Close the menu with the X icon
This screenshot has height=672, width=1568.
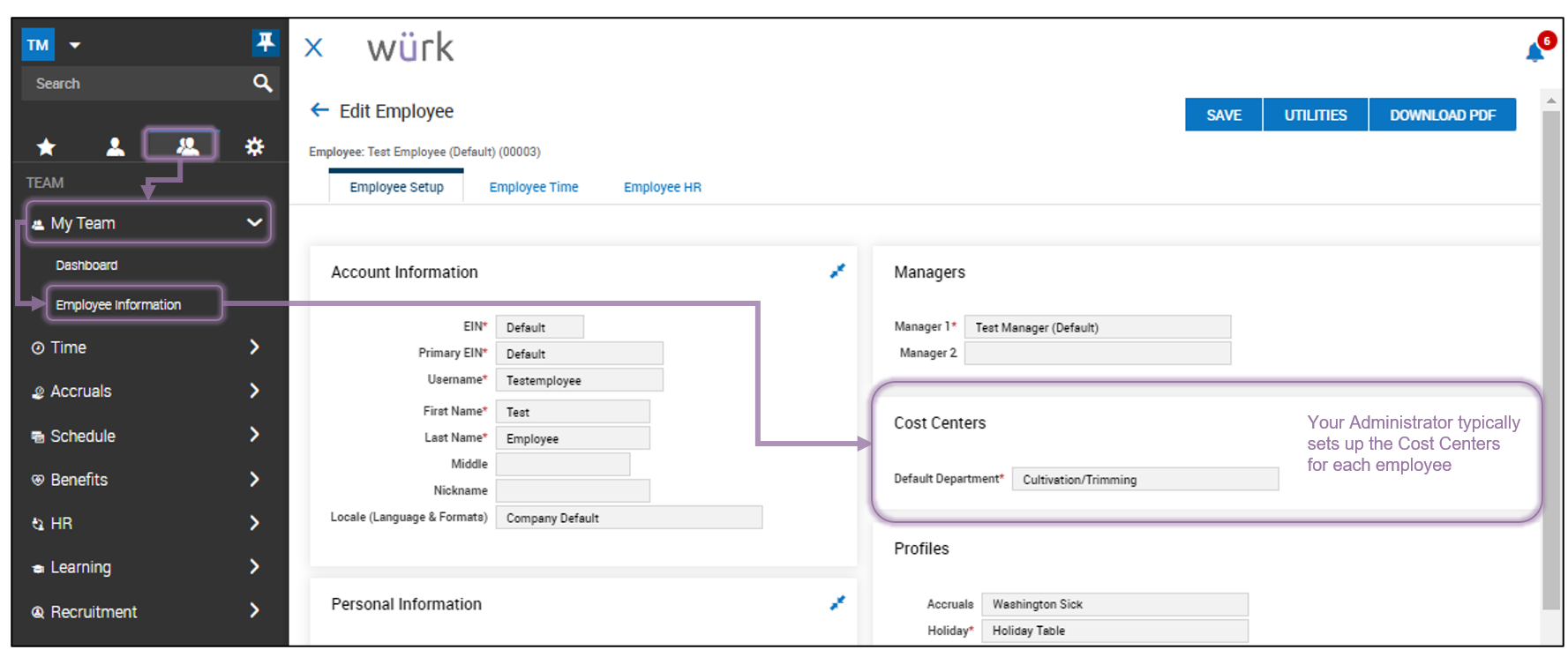tap(313, 48)
